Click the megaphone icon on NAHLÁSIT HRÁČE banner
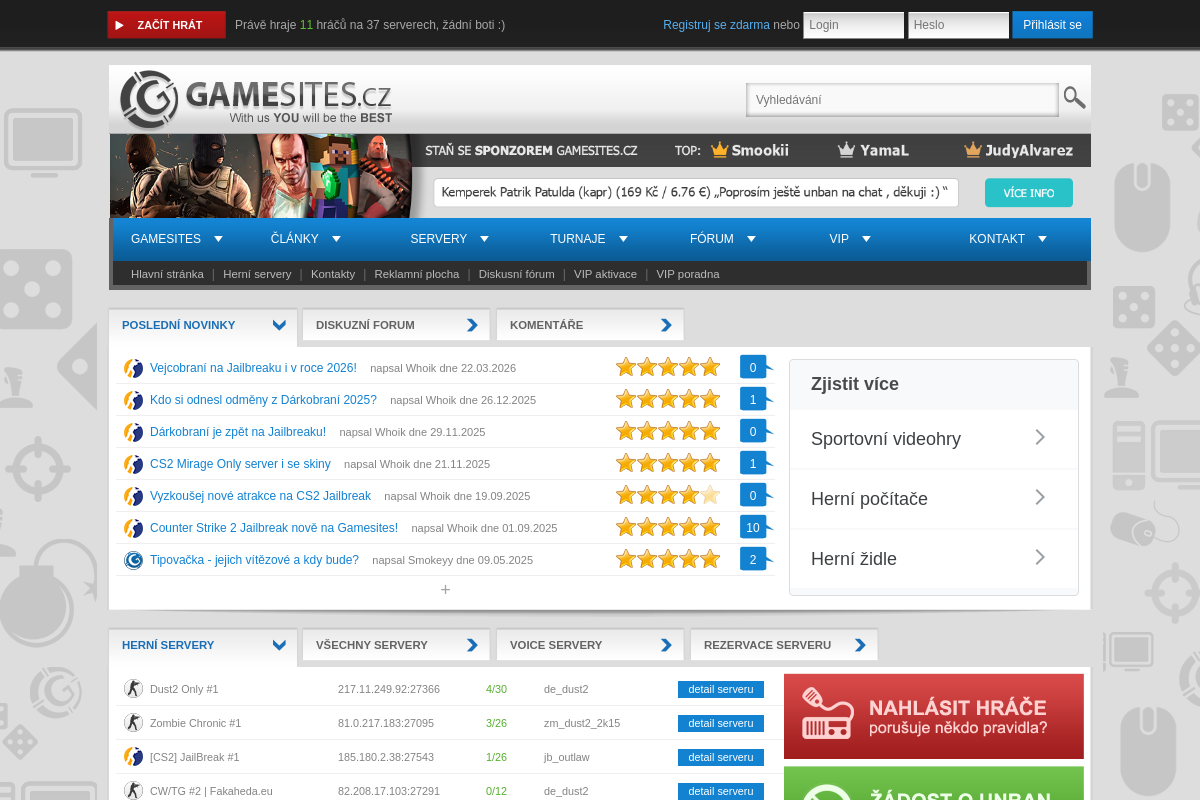This screenshot has height=800, width=1200. pyautogui.click(x=826, y=714)
